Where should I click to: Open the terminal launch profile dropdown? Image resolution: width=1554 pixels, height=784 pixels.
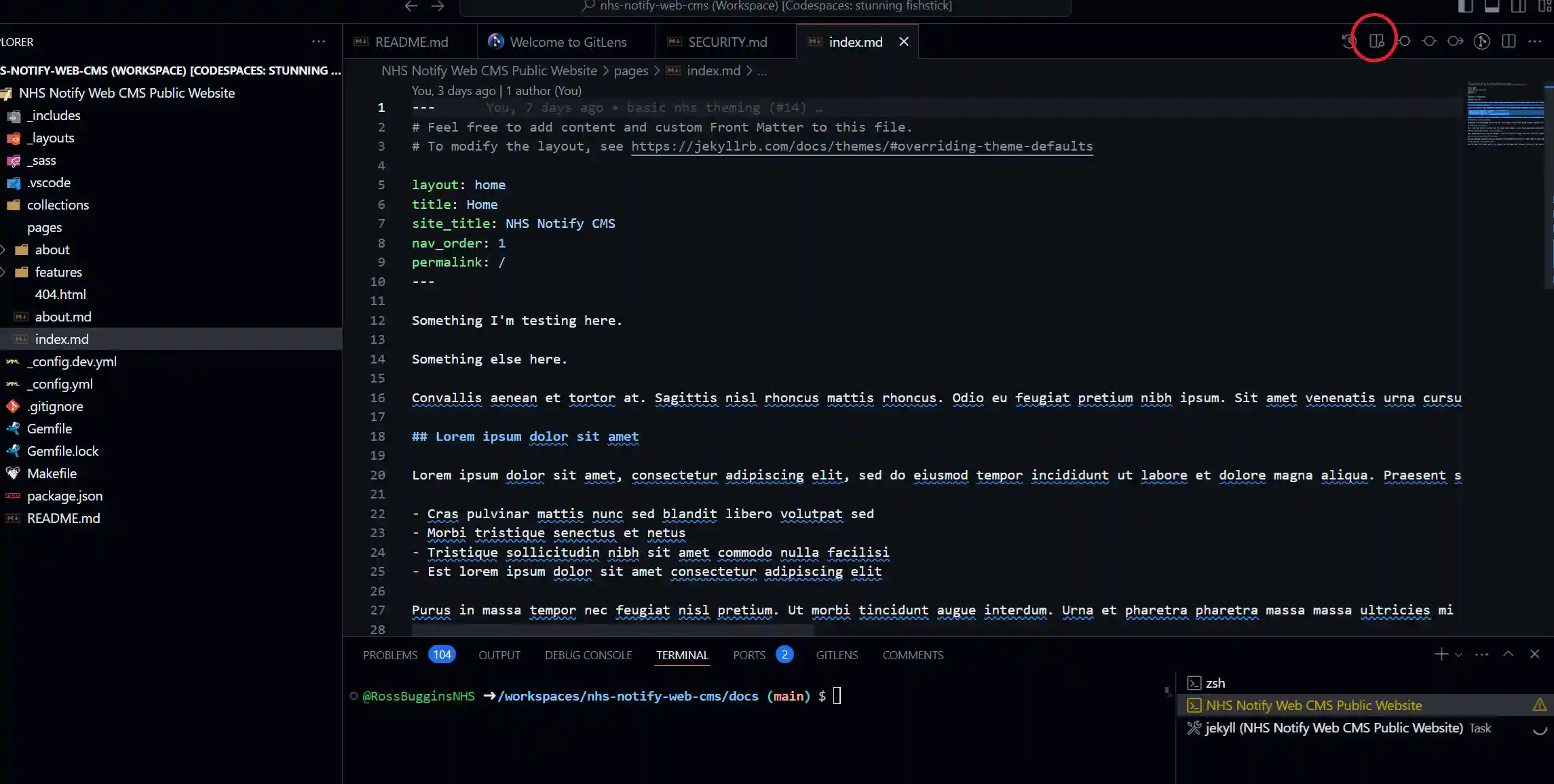tap(1458, 655)
